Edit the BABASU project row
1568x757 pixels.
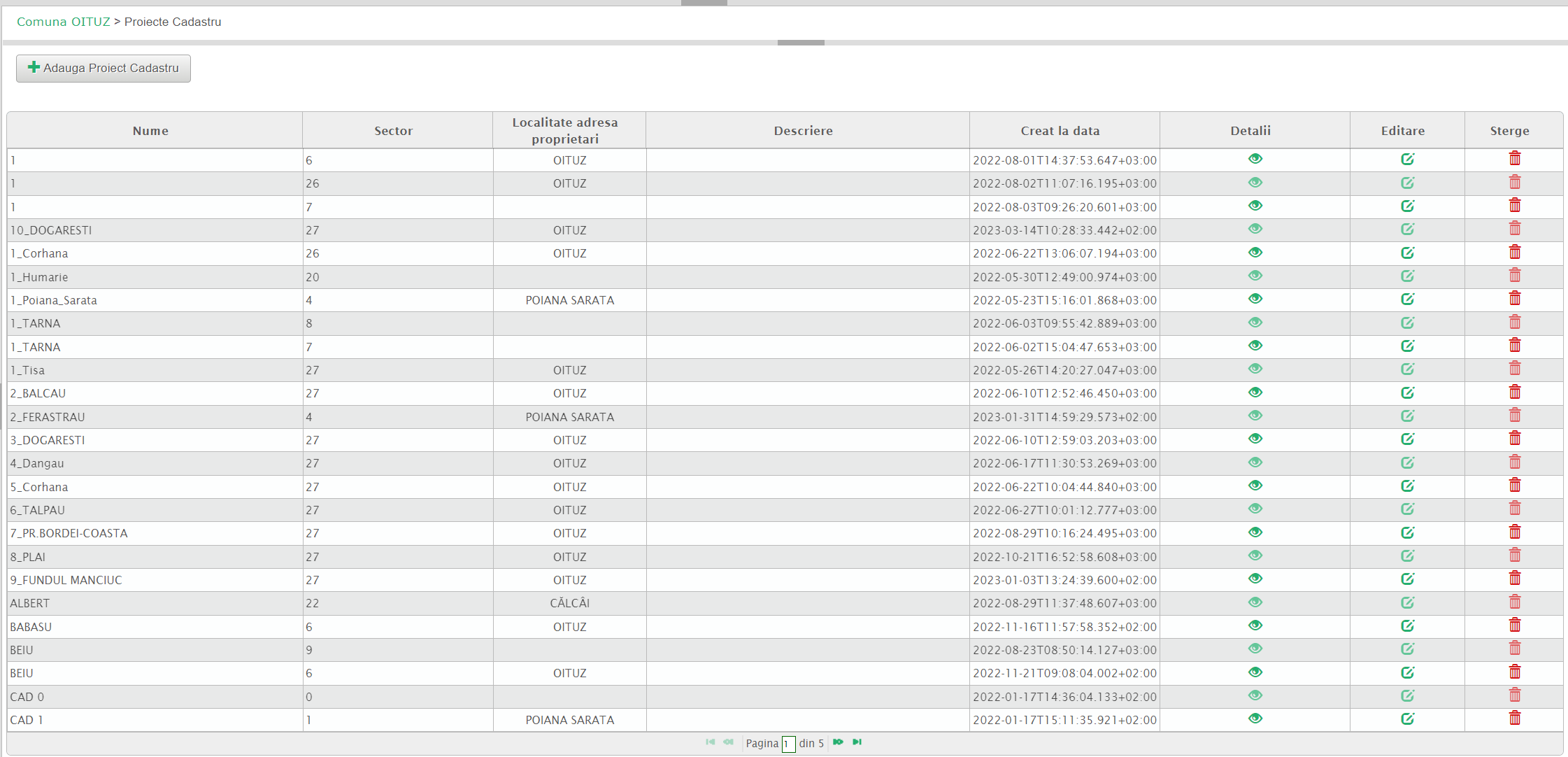pyautogui.click(x=1407, y=626)
